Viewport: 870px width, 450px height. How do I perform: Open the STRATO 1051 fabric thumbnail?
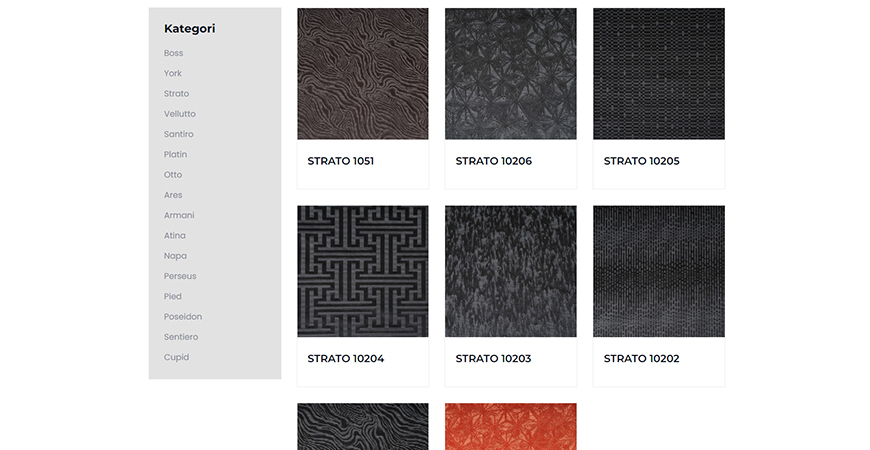point(363,74)
